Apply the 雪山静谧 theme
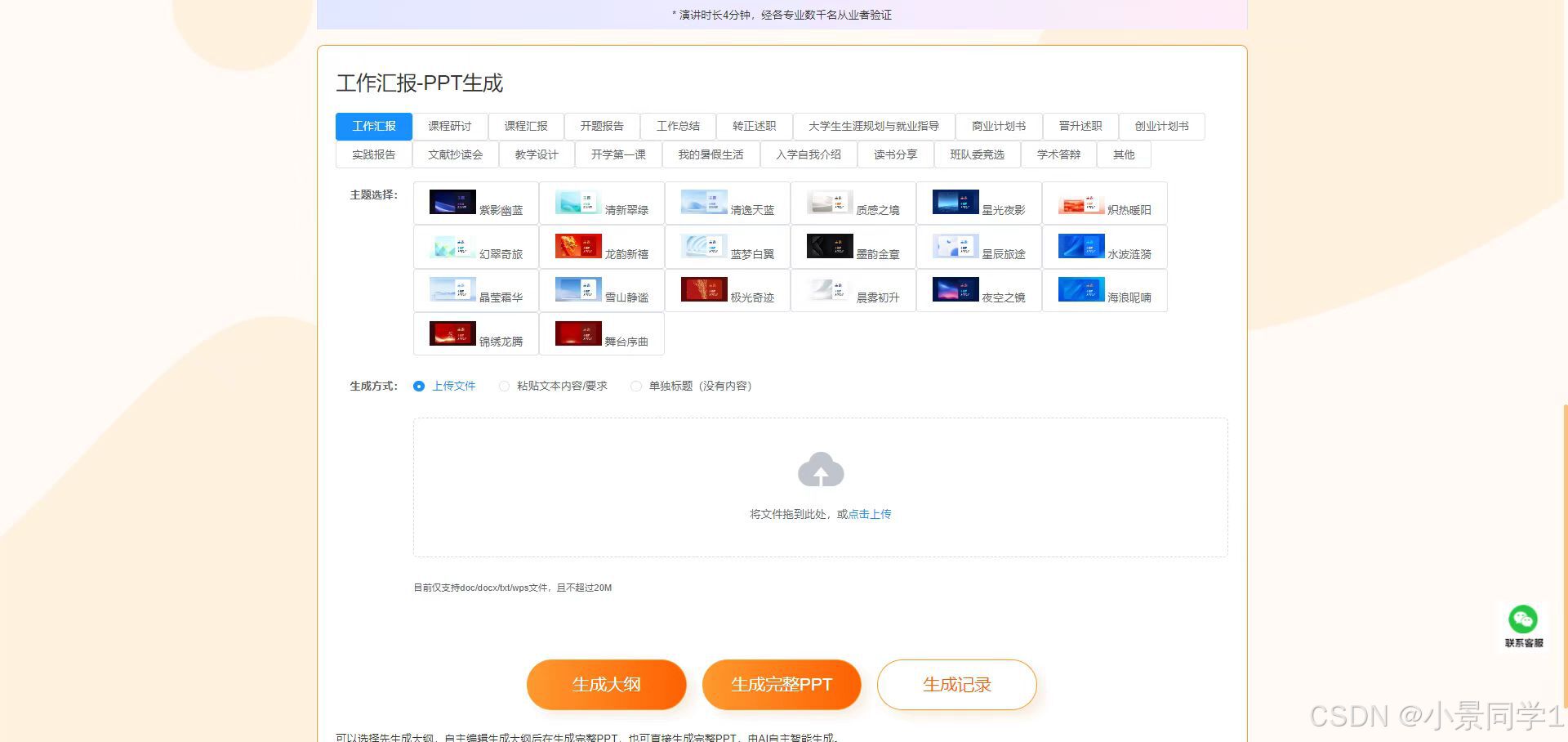Screen dimensions: 1568x742 click(x=602, y=290)
